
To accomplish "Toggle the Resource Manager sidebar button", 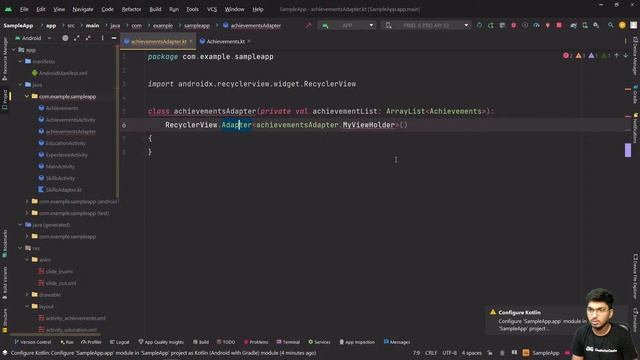I will coord(5,58).
